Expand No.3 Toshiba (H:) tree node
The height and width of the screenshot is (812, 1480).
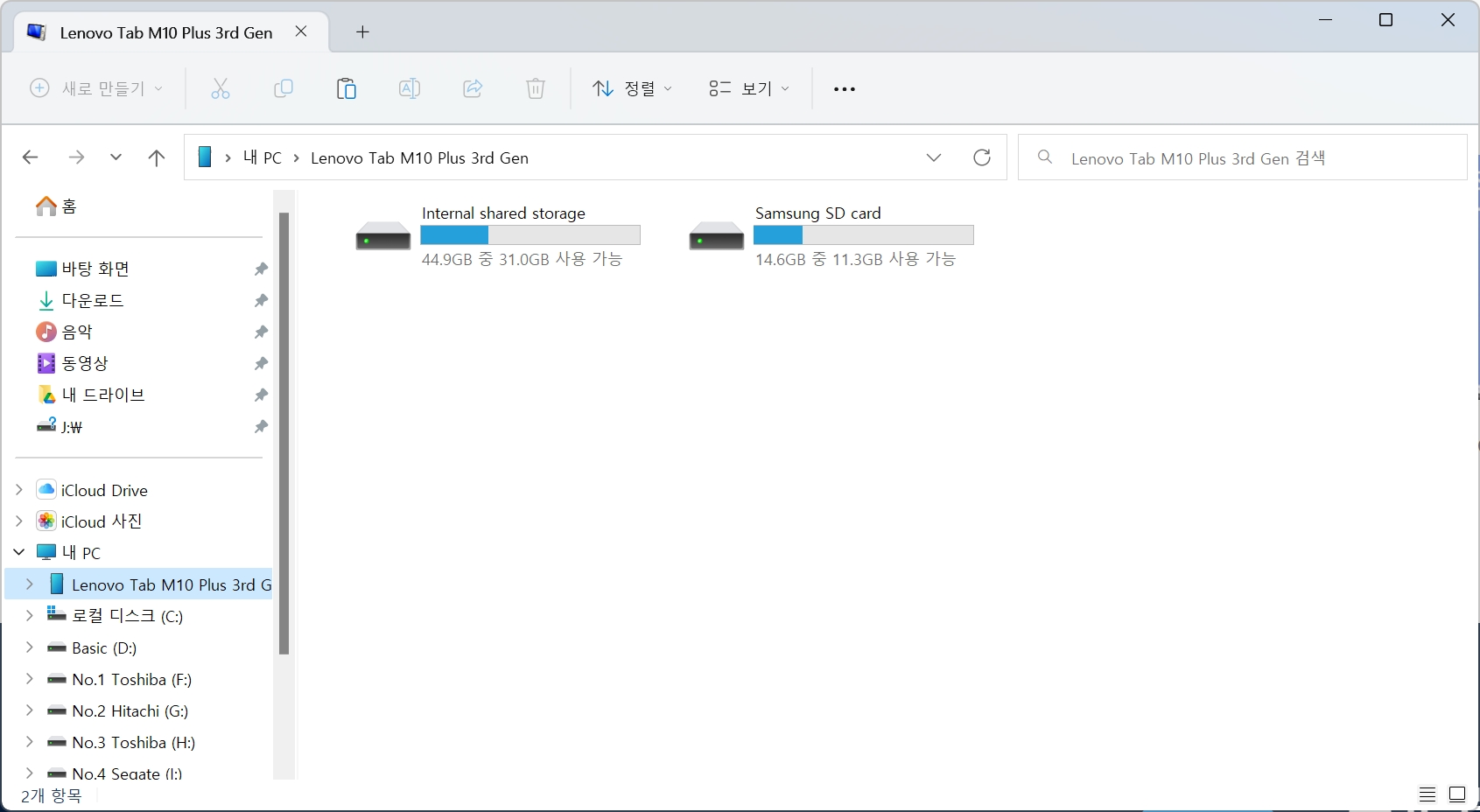pyautogui.click(x=30, y=742)
